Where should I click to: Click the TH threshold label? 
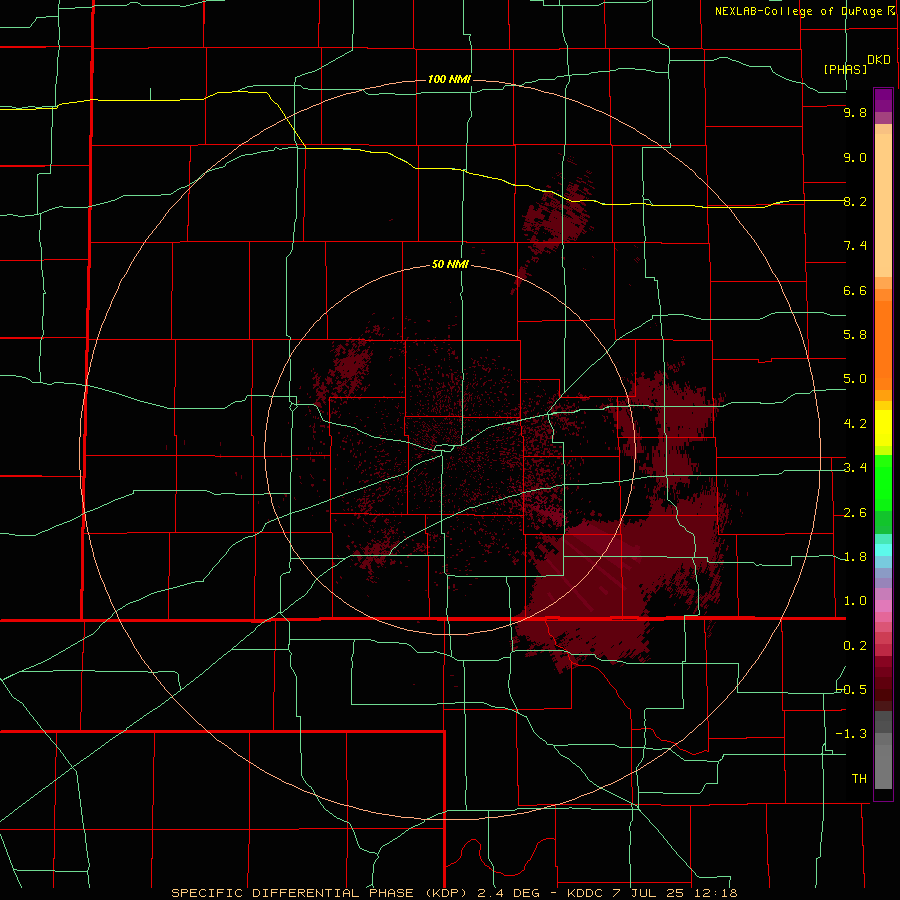859,779
